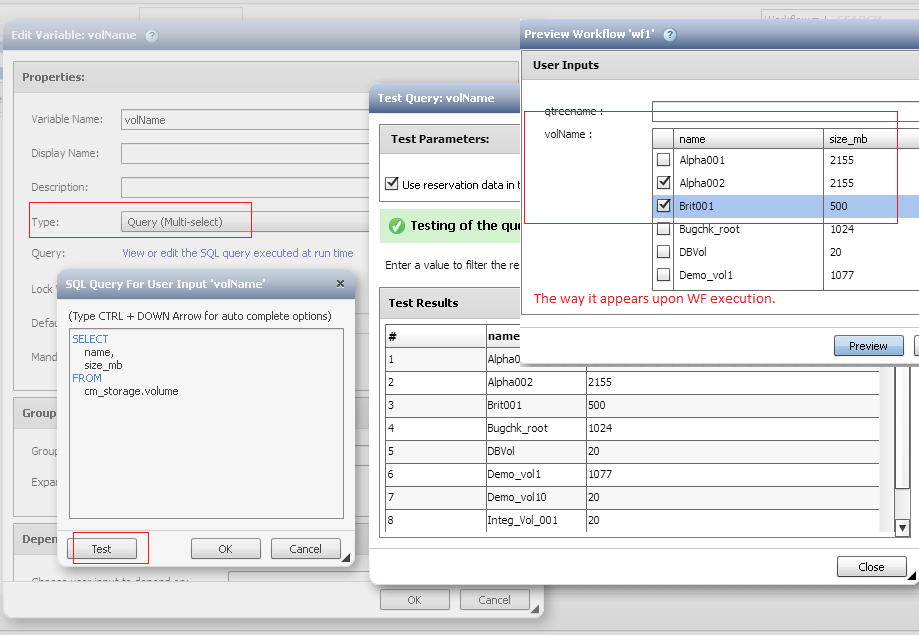Click the scroll-down arrow in Test Results
Viewport: 919px width, 635px height.
click(901, 527)
